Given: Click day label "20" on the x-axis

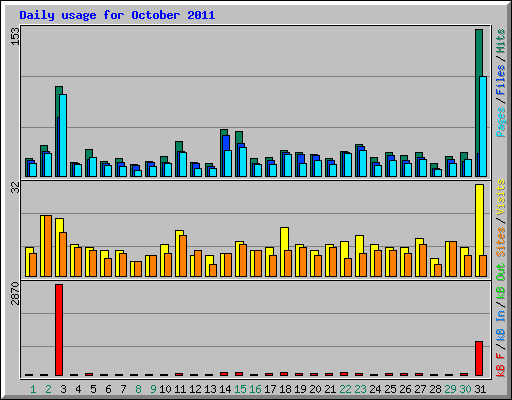Looking at the screenshot, I should pos(315,389).
